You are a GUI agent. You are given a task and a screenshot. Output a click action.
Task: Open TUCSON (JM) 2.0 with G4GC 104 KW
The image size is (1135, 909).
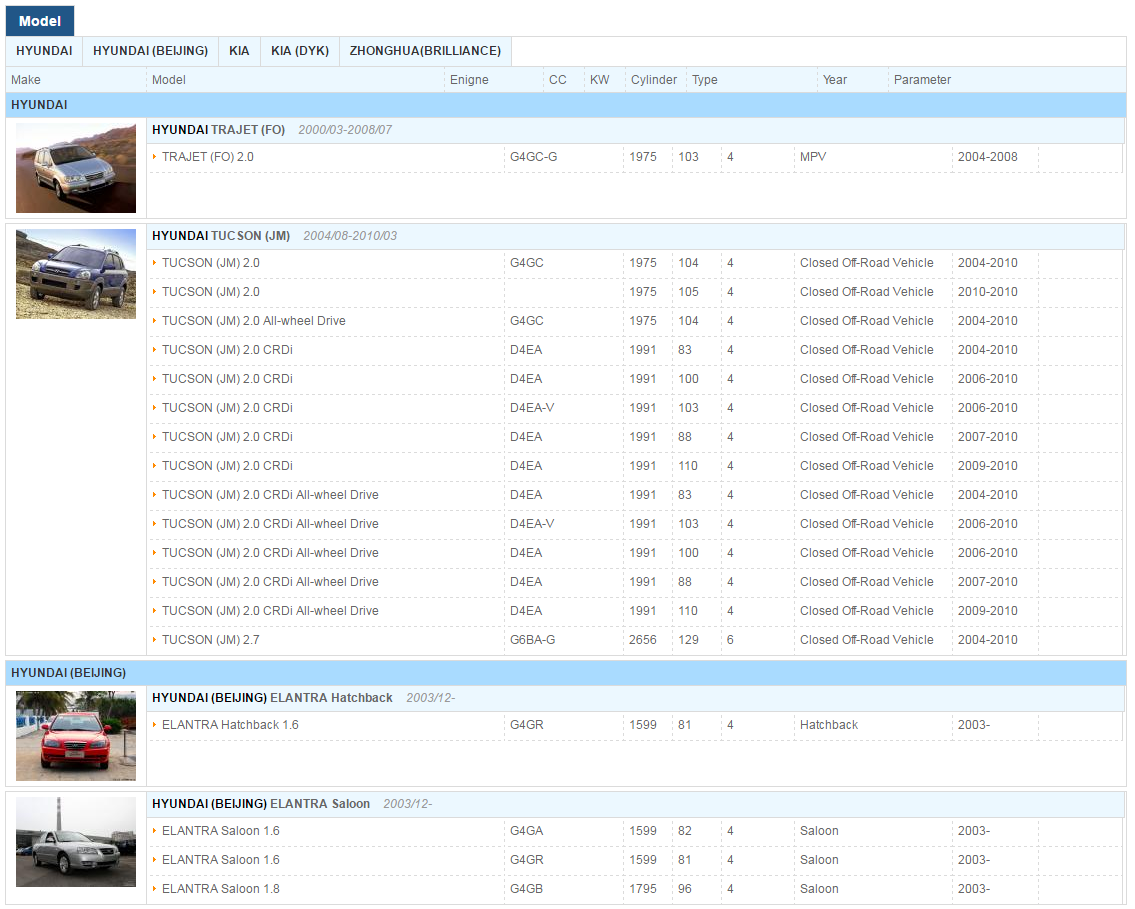pyautogui.click(x=211, y=263)
